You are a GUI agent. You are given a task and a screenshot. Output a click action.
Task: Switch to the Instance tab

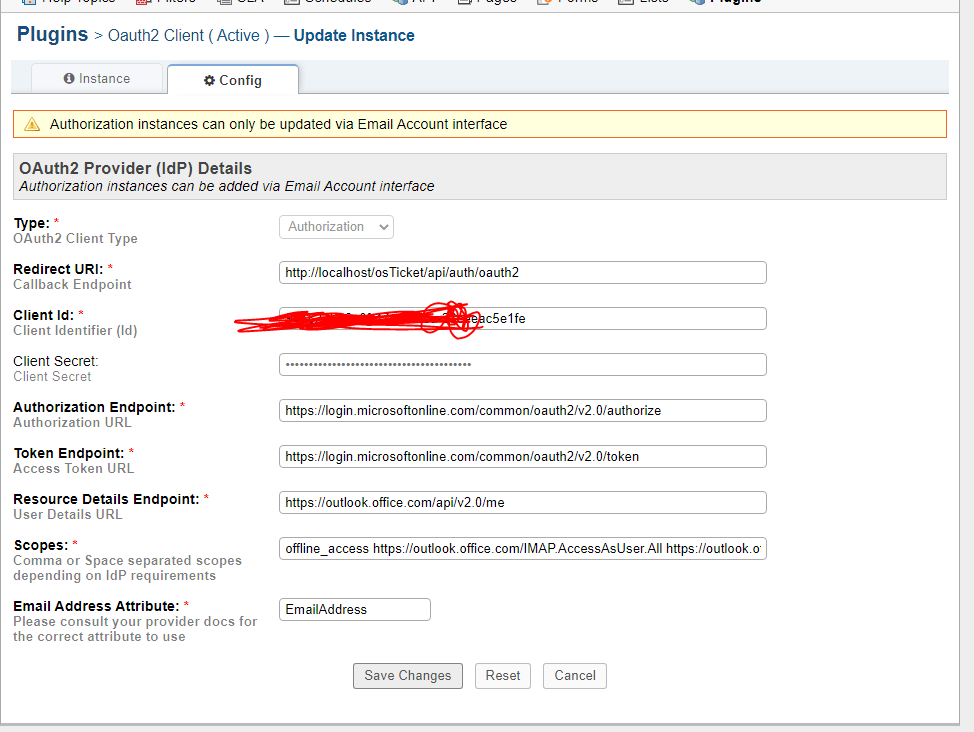tap(97, 79)
